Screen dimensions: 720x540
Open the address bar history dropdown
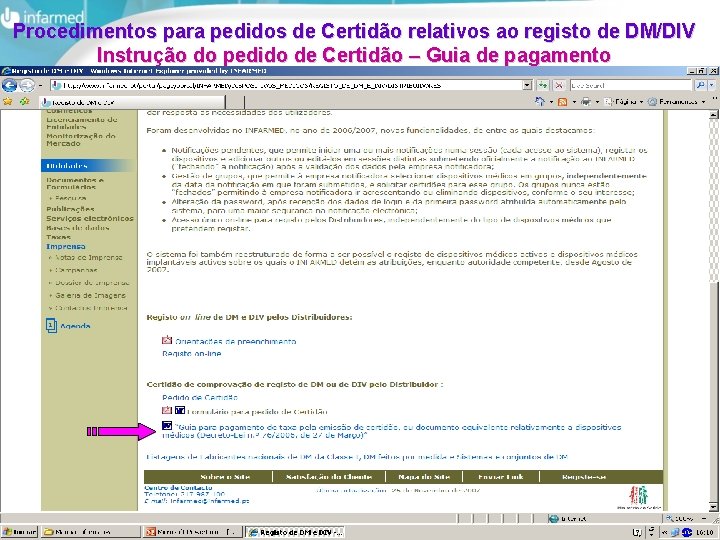click(x=528, y=85)
